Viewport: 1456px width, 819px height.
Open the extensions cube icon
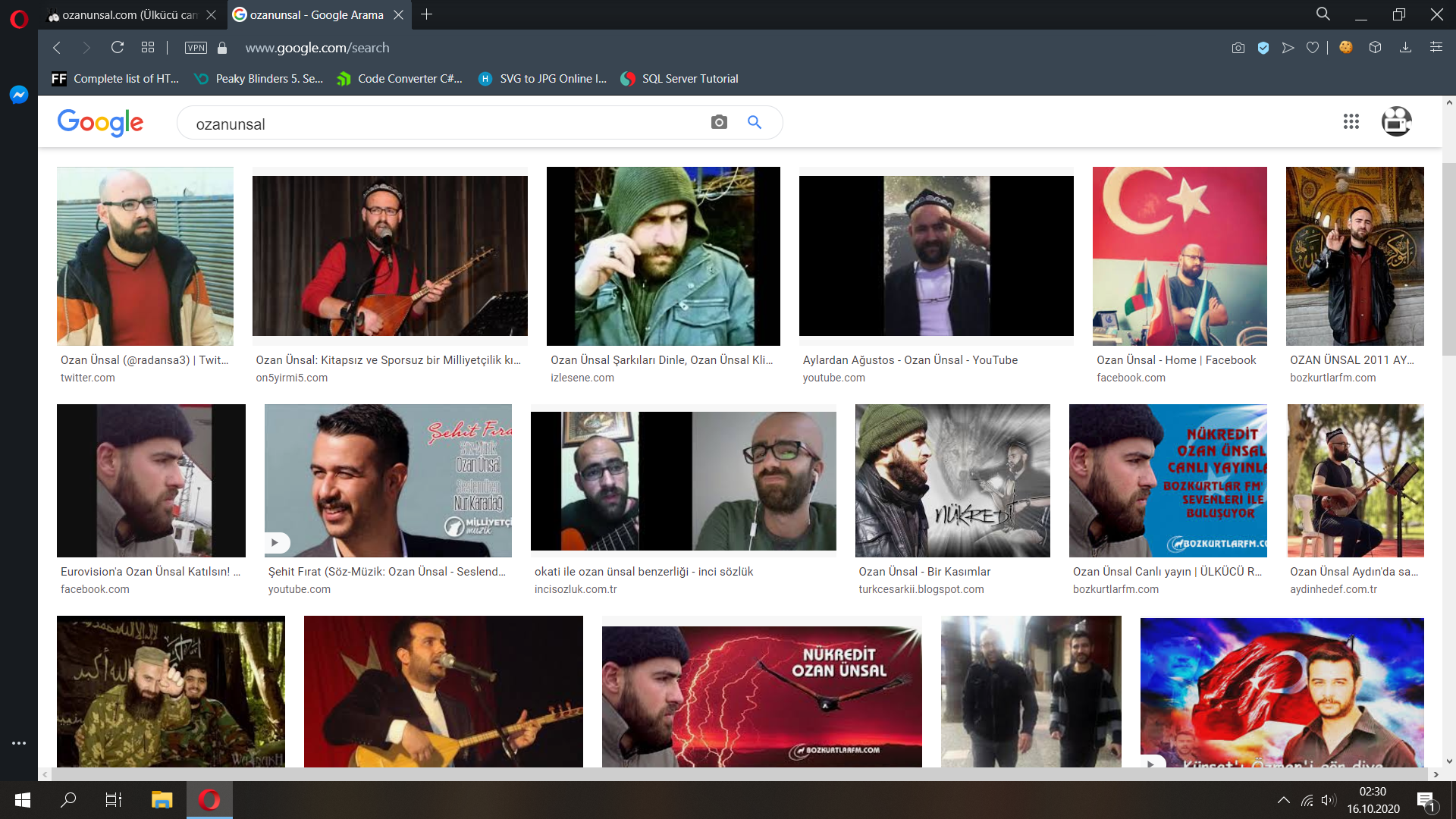pos(1375,47)
